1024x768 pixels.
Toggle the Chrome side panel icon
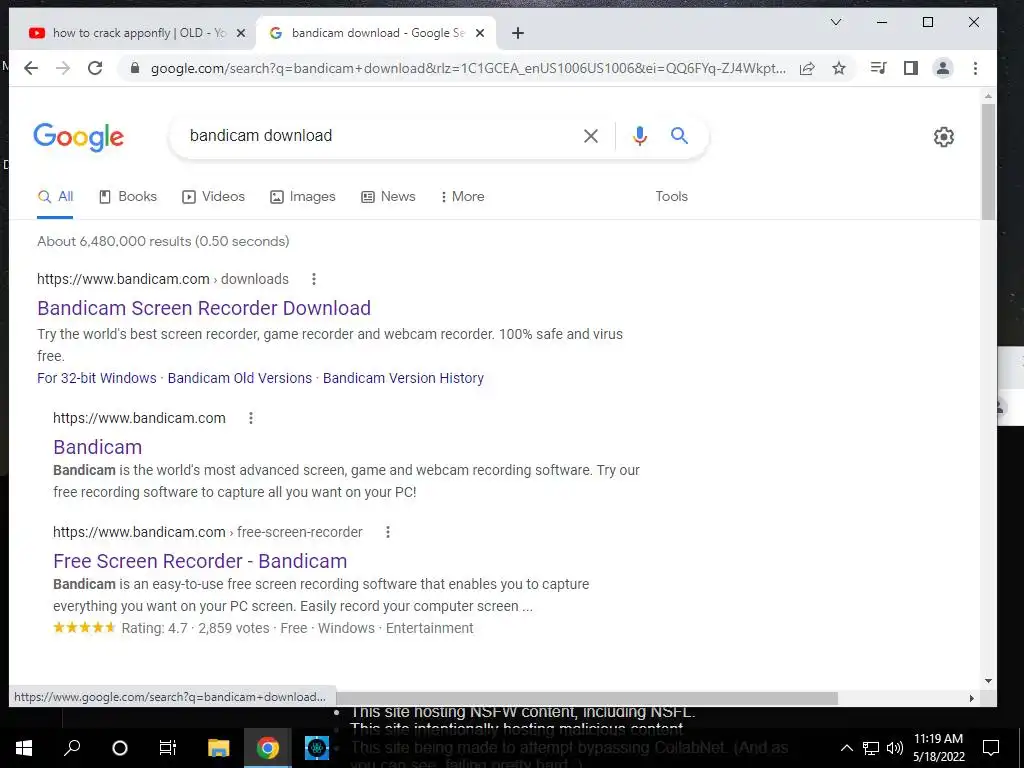[911, 68]
